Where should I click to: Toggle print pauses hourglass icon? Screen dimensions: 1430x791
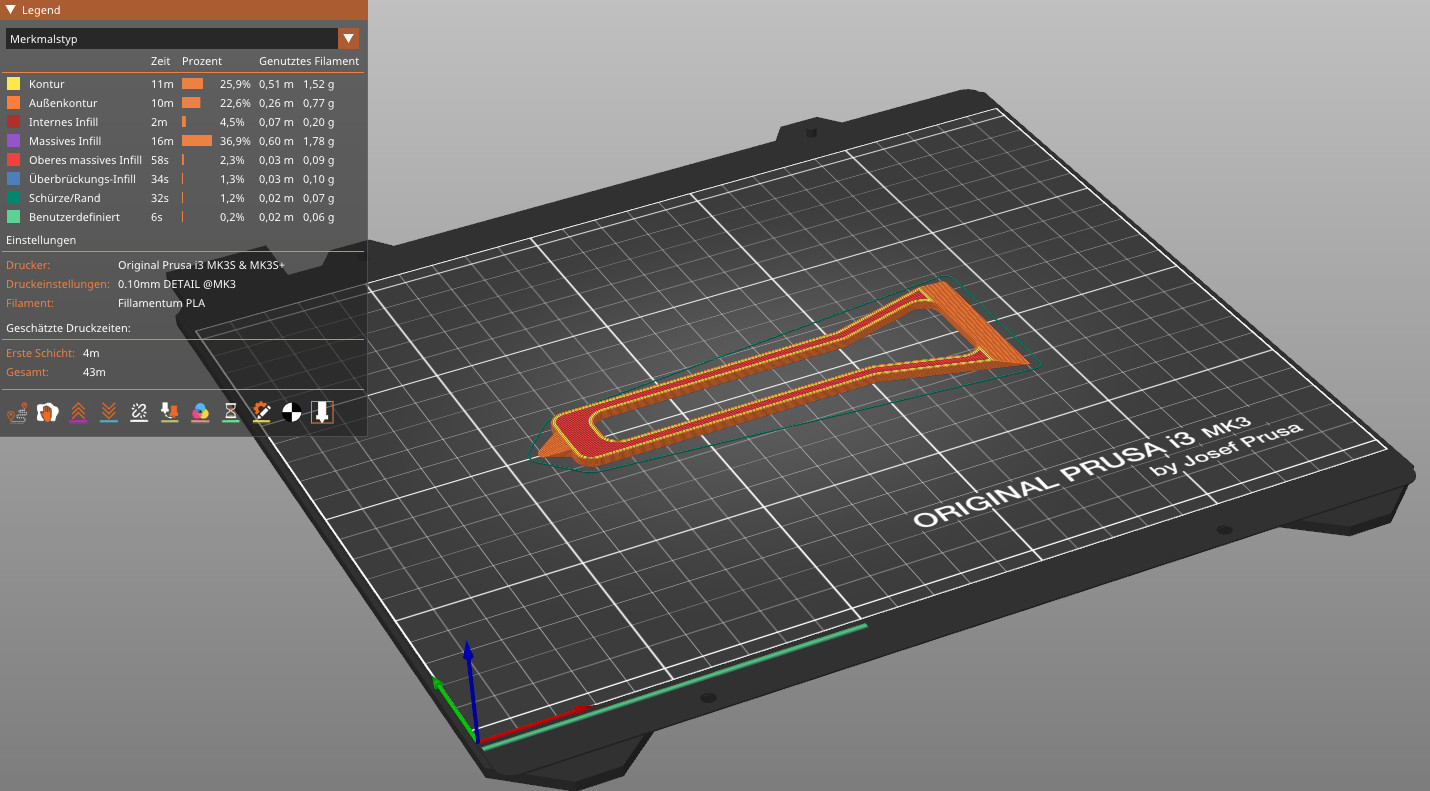tap(231, 411)
